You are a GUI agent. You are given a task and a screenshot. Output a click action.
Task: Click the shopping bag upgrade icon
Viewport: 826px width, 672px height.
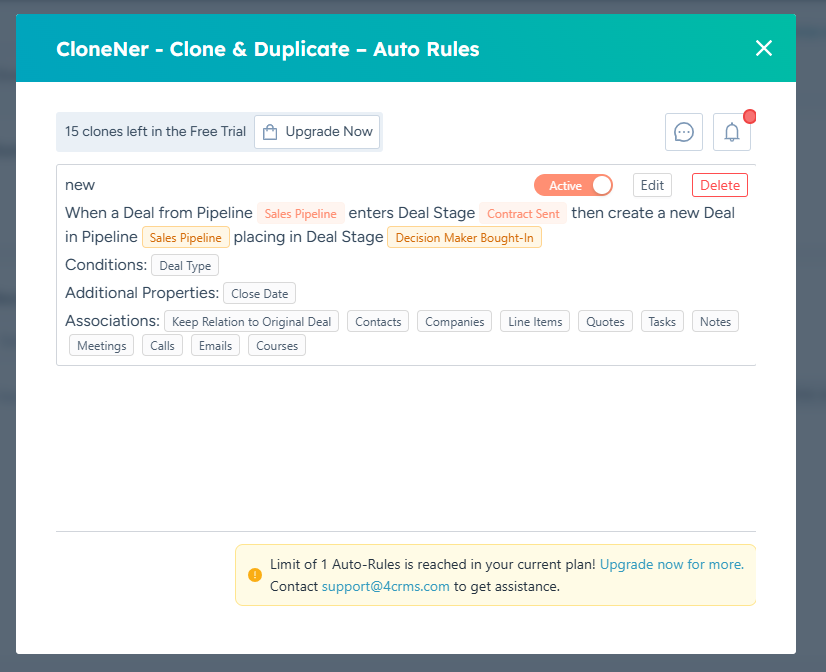pyautogui.click(x=270, y=132)
